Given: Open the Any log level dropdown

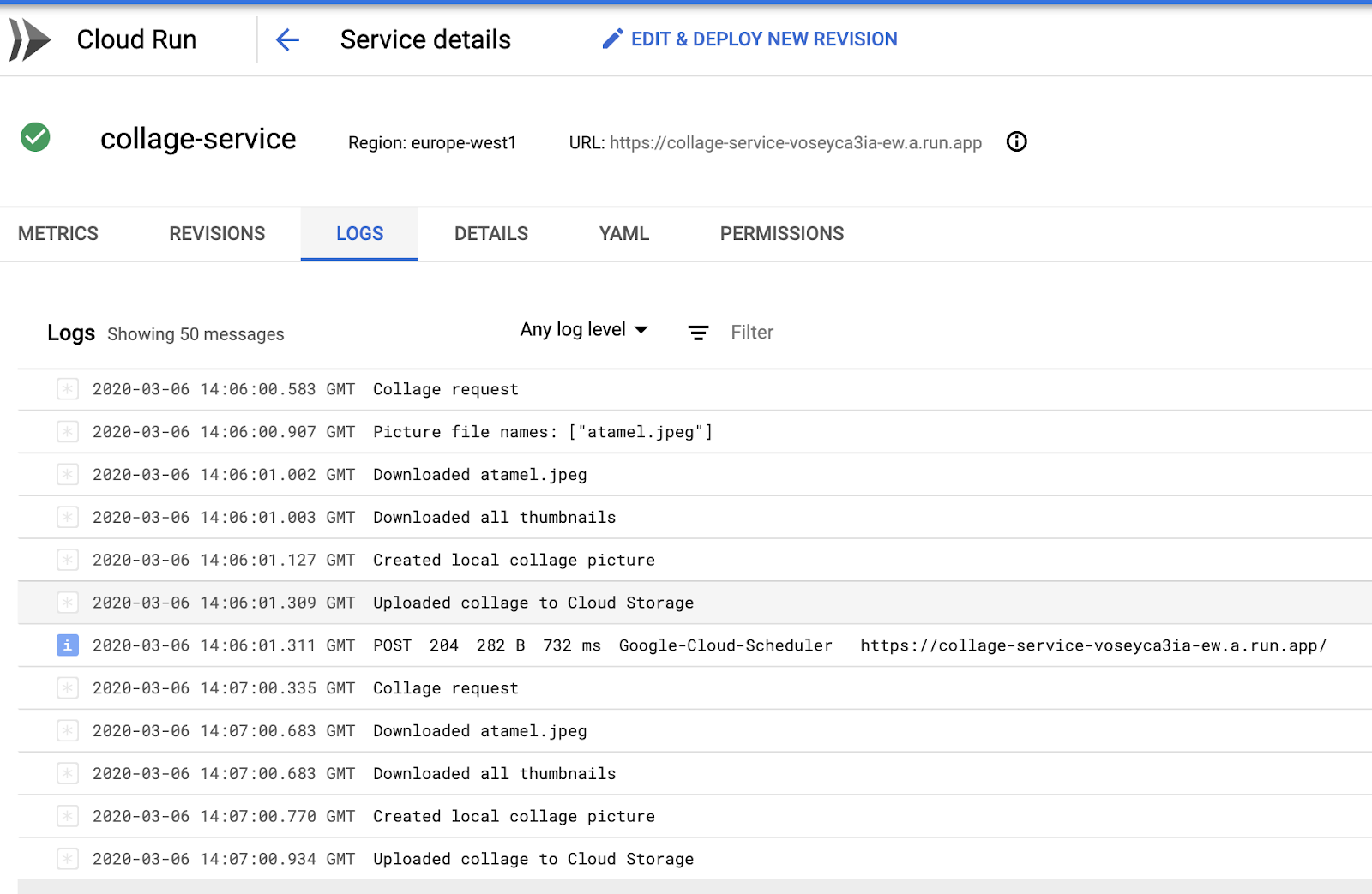Looking at the screenshot, I should [x=584, y=330].
